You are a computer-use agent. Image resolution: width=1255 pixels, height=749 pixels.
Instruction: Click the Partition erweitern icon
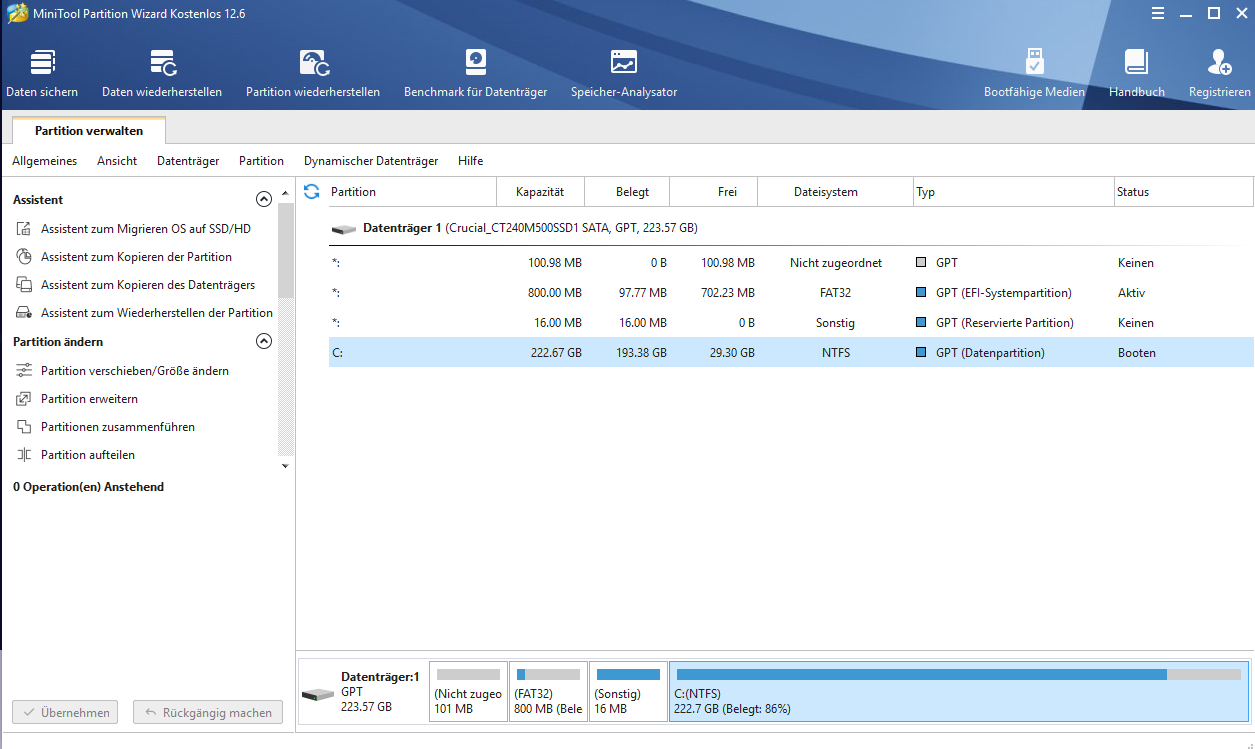[24, 399]
